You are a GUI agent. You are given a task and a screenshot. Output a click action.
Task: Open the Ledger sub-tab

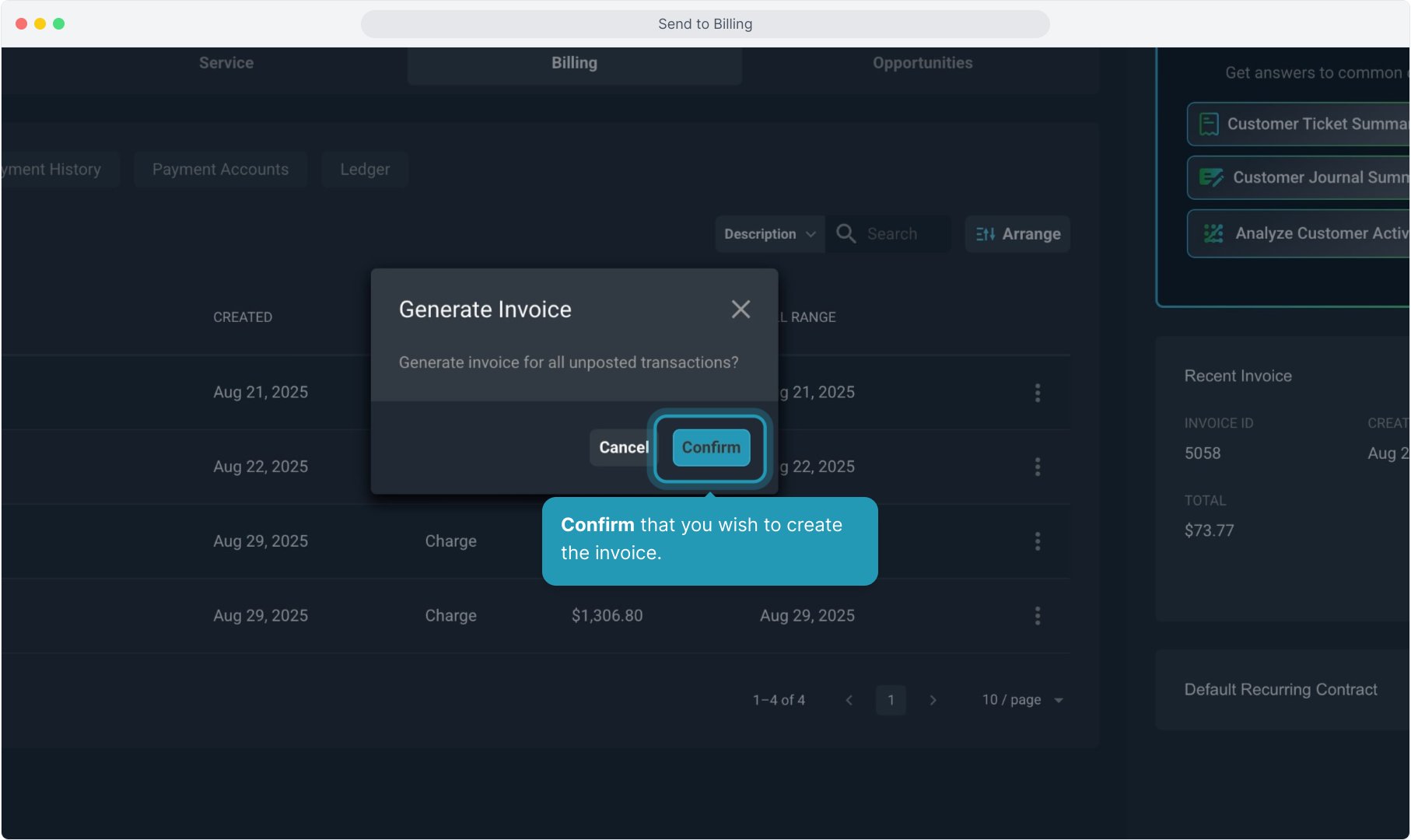coord(365,170)
